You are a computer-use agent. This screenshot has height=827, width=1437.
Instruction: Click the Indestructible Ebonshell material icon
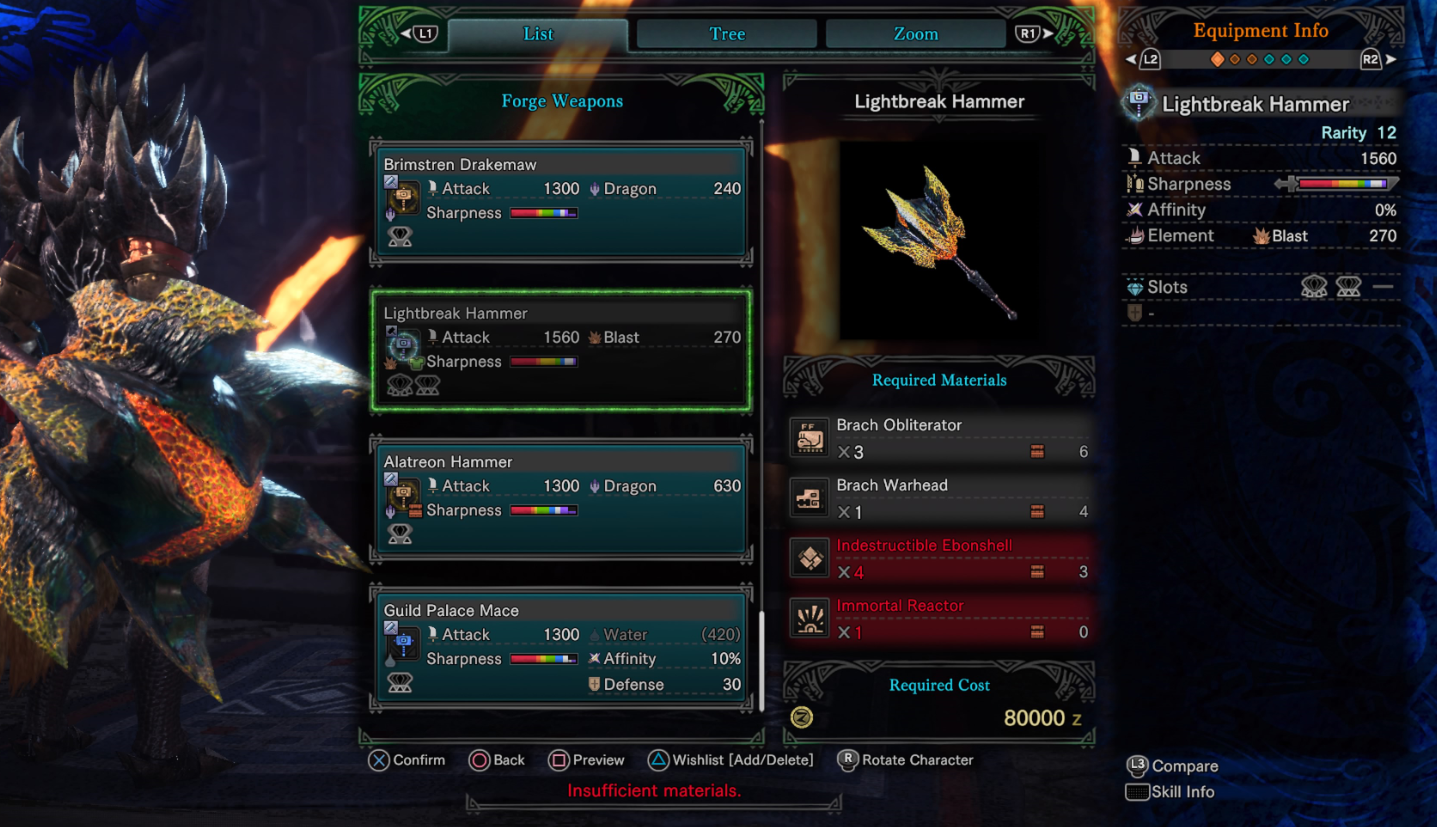point(809,558)
